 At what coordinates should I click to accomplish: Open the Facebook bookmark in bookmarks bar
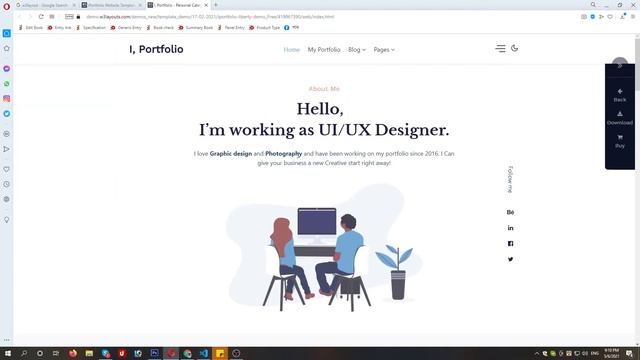point(291,28)
